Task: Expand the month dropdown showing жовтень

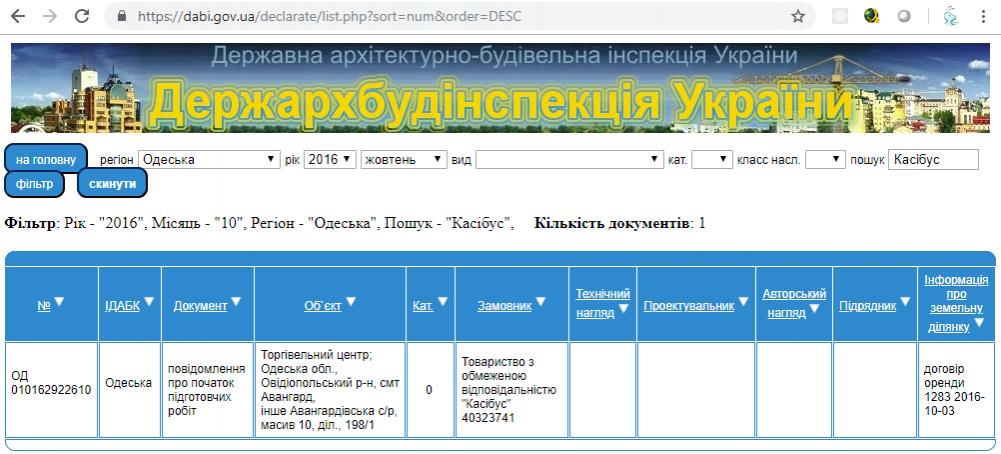Action: tap(404, 160)
